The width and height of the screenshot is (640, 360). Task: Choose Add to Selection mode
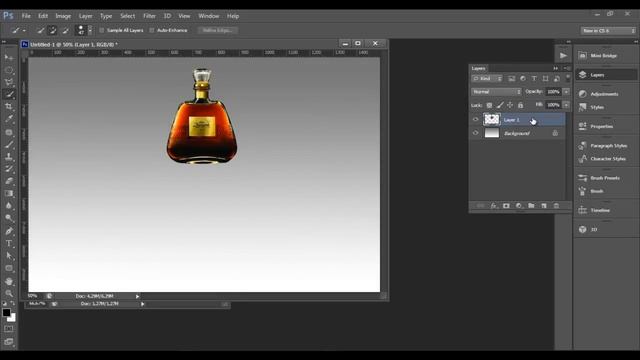[x=53, y=30]
